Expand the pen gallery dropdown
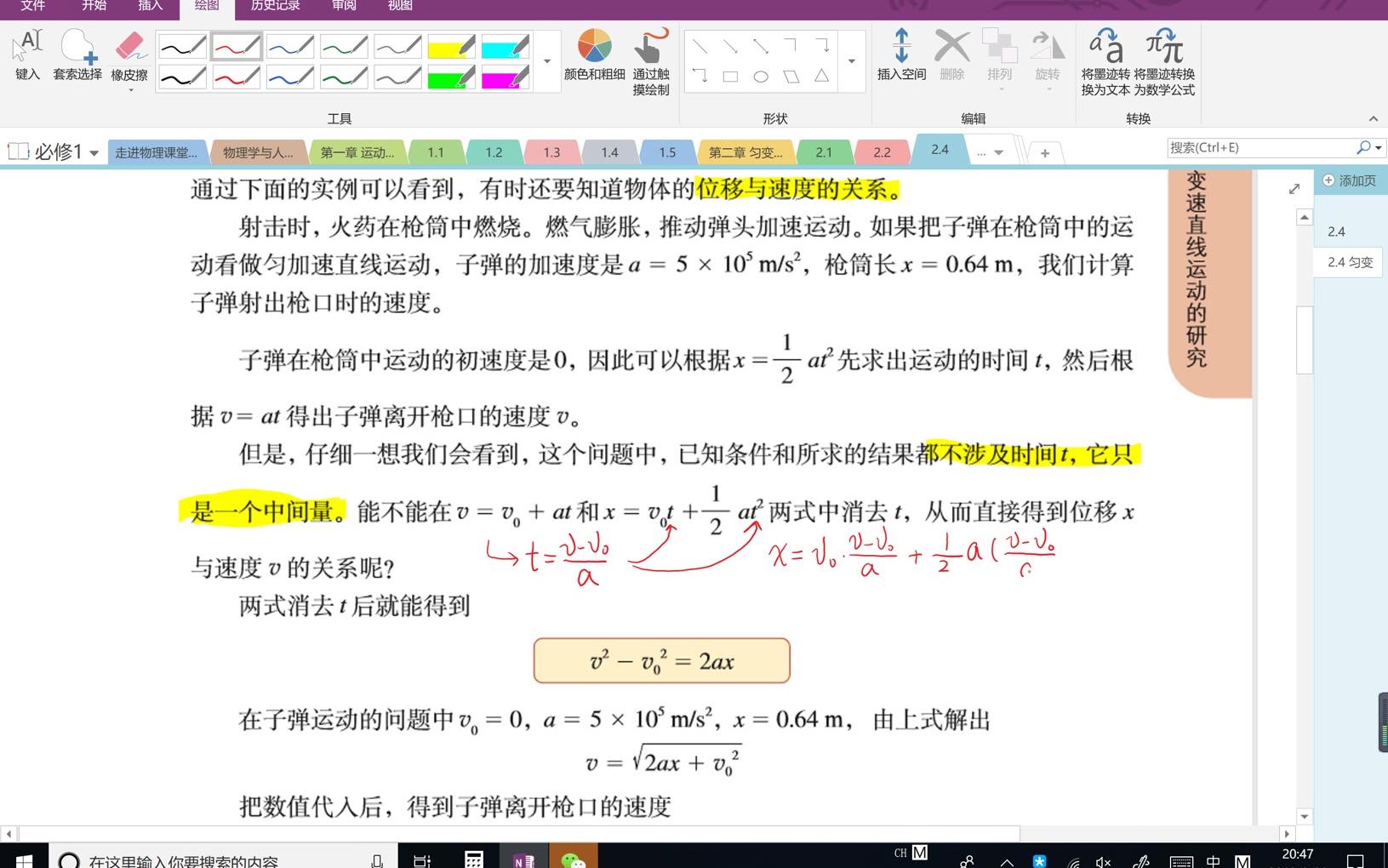Image resolution: width=1388 pixels, height=868 pixels. click(x=546, y=60)
